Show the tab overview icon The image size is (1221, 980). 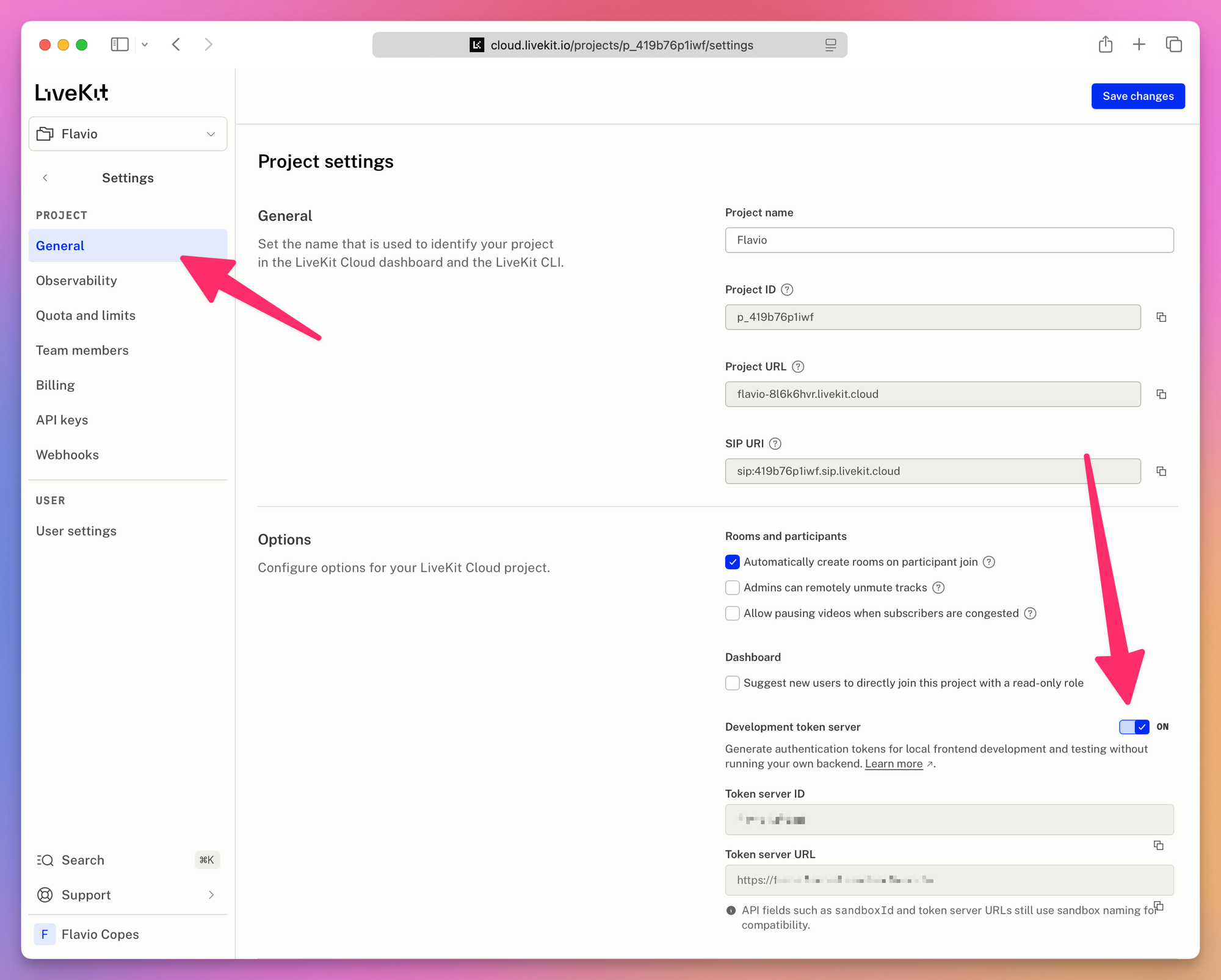(1173, 45)
